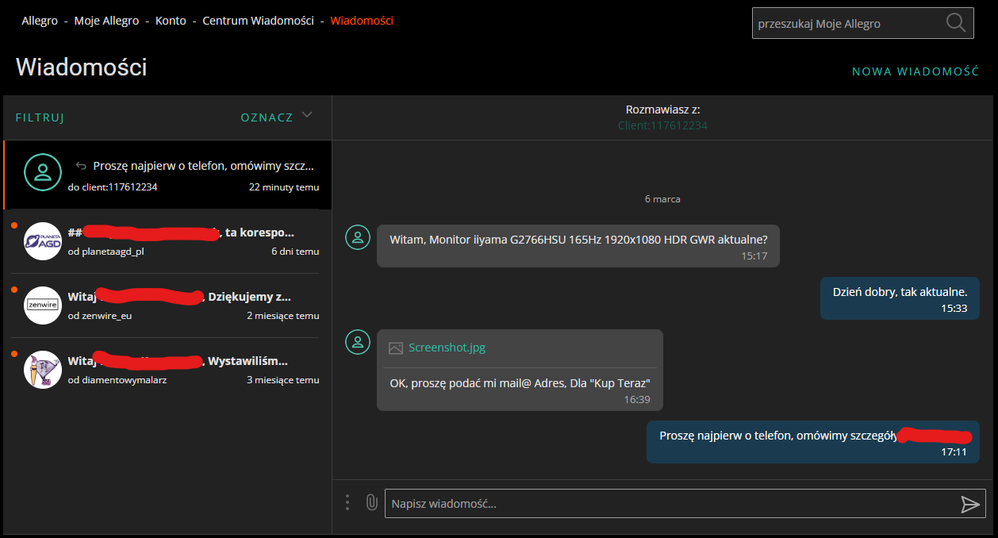Click sender avatar beside monitor iiyama message

tap(358, 237)
